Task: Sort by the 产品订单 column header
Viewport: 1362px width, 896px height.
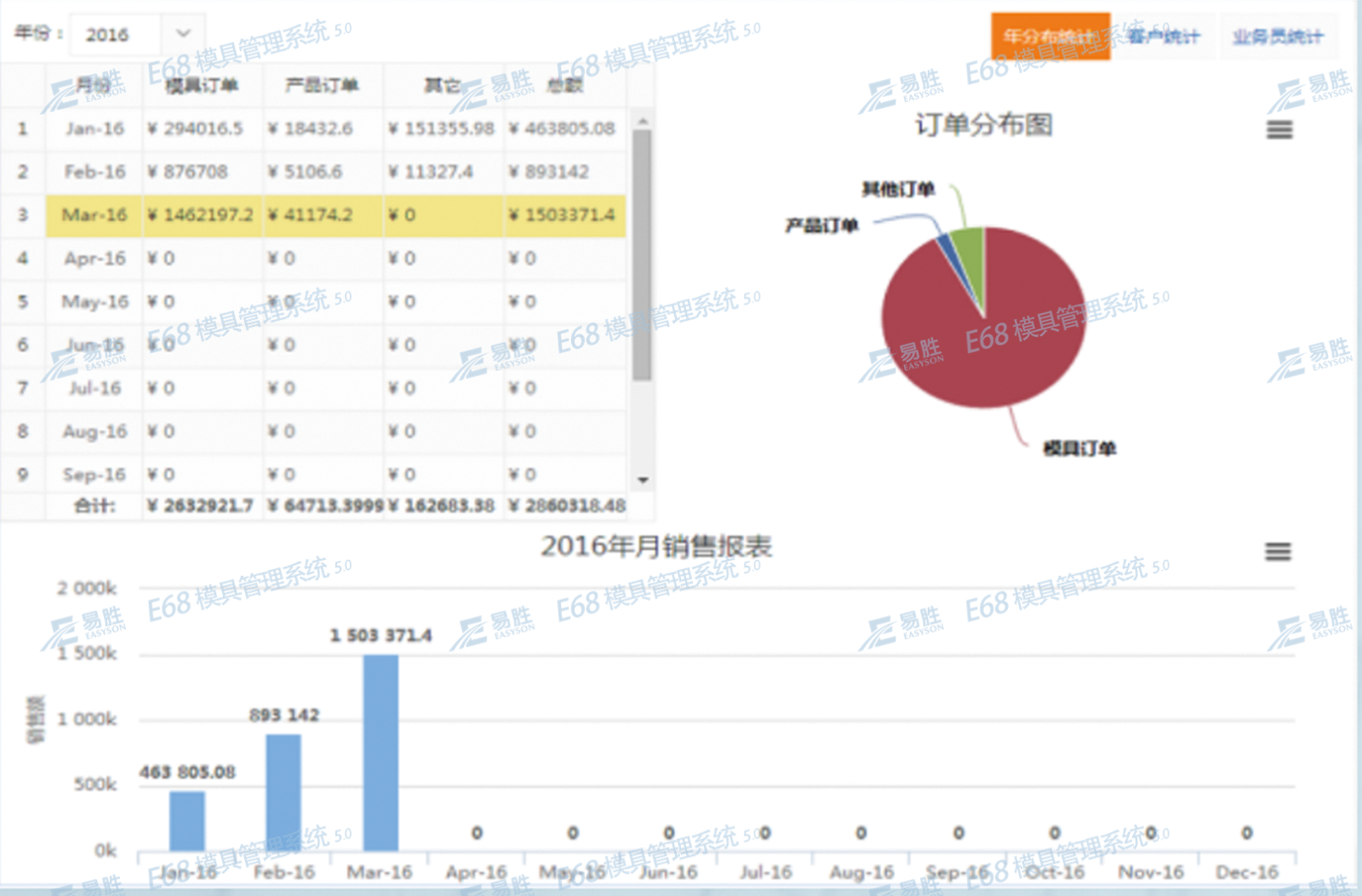Action: (x=322, y=85)
